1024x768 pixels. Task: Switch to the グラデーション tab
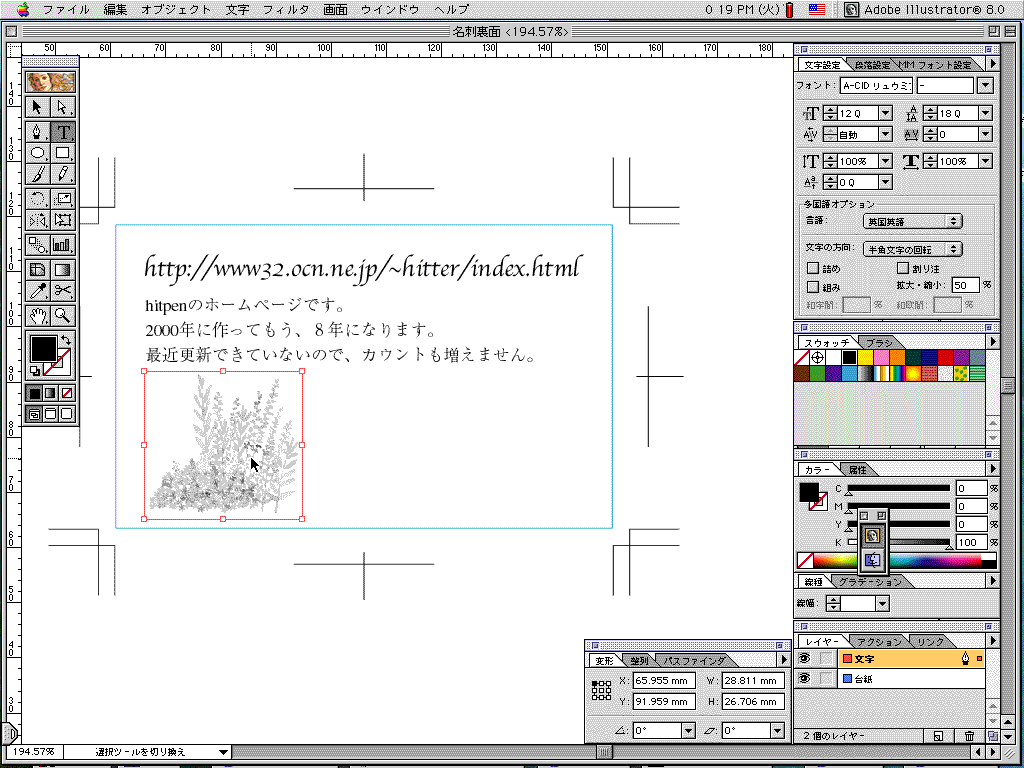[870, 581]
